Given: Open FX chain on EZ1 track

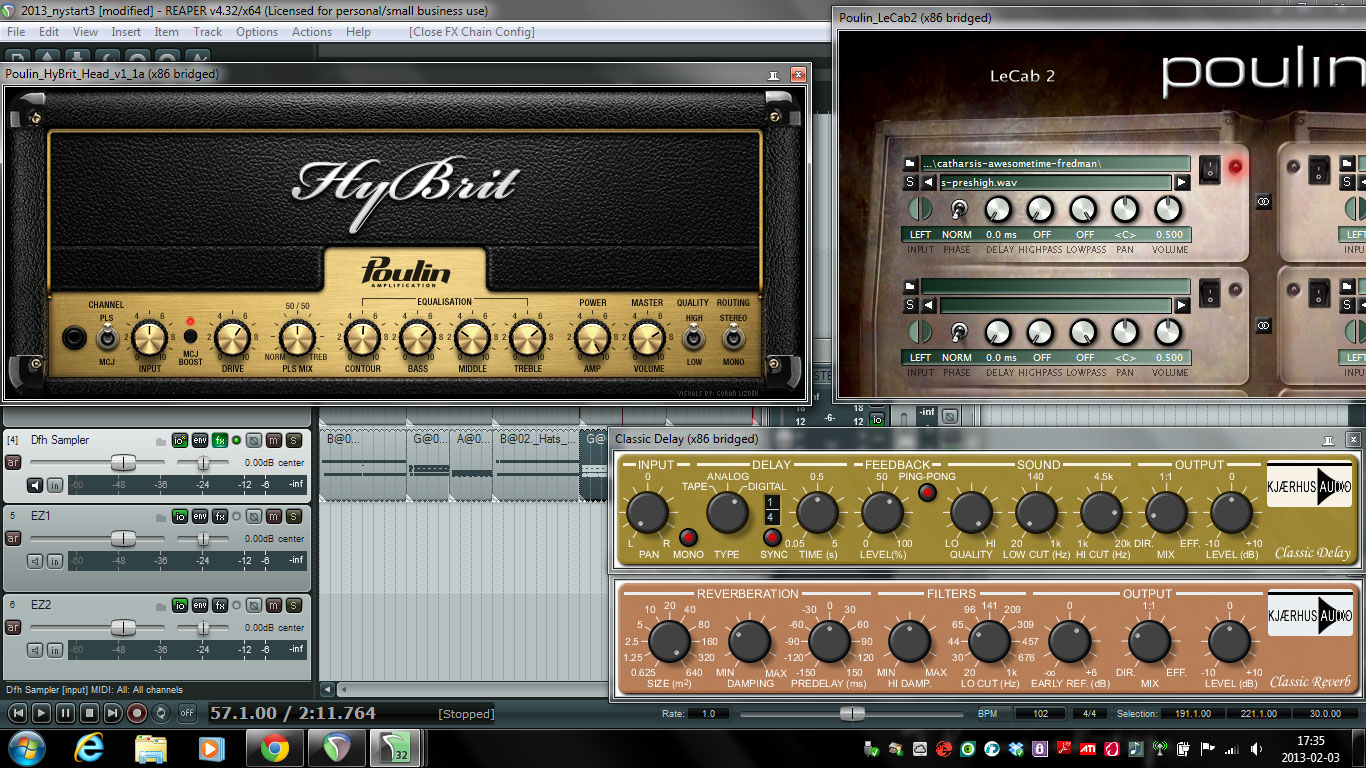Looking at the screenshot, I should pyautogui.click(x=220, y=516).
